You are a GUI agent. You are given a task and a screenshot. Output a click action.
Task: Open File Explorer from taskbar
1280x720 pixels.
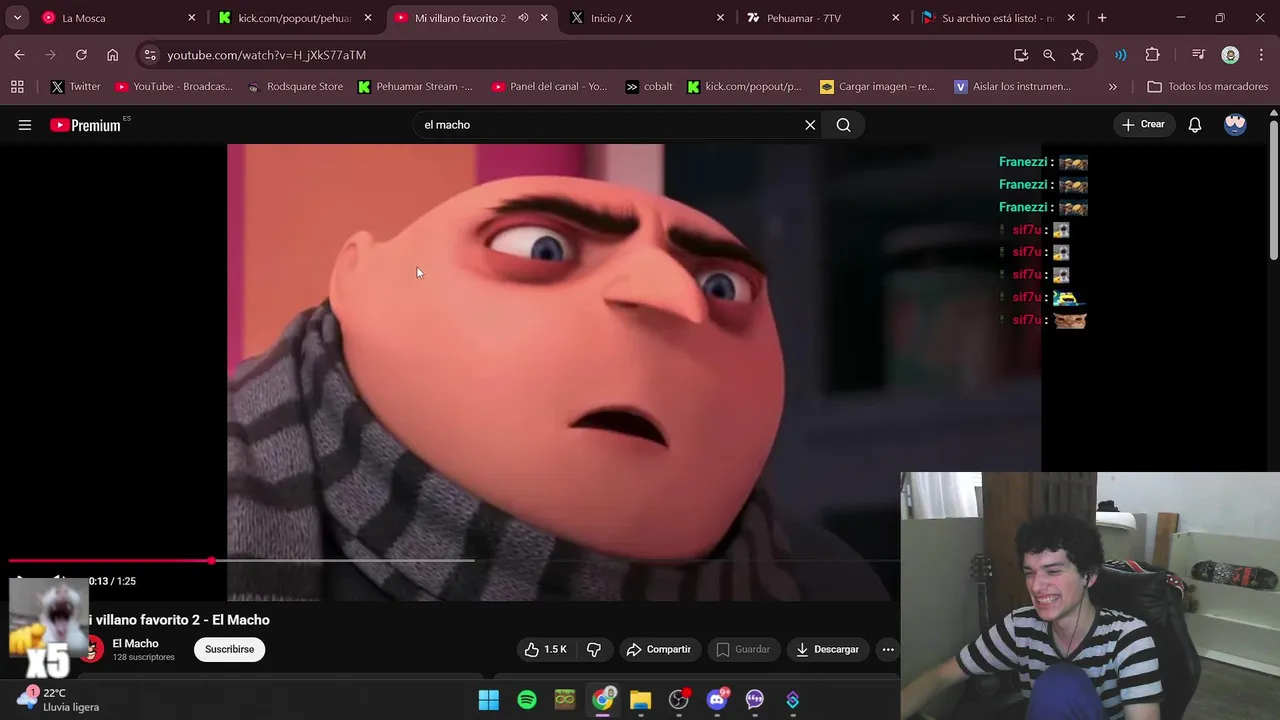point(641,700)
